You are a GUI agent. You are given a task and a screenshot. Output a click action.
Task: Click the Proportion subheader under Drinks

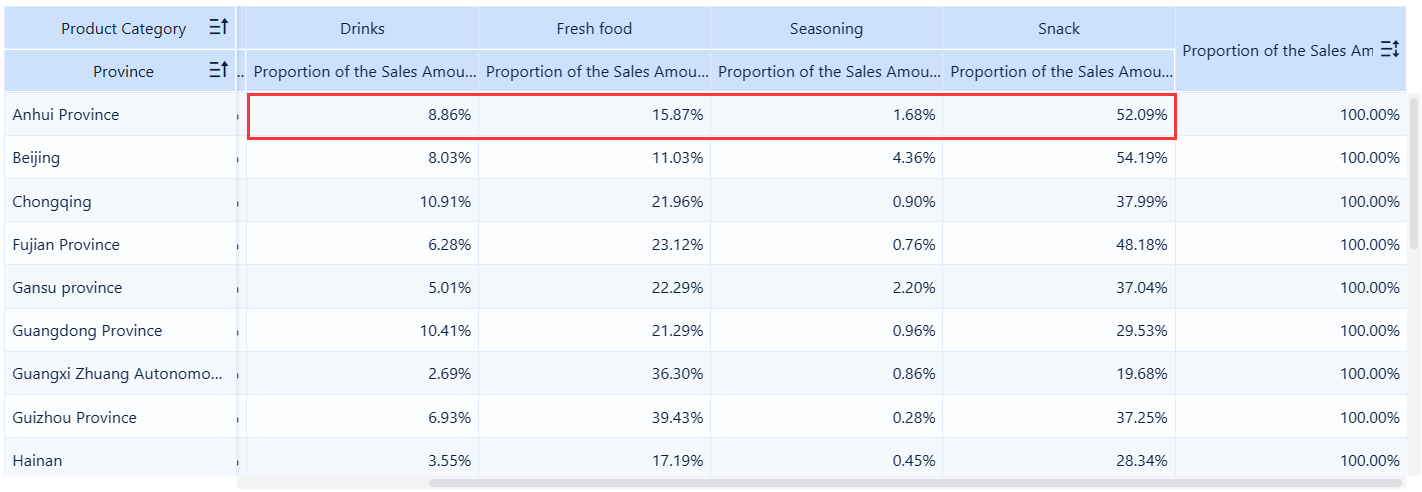point(362,72)
